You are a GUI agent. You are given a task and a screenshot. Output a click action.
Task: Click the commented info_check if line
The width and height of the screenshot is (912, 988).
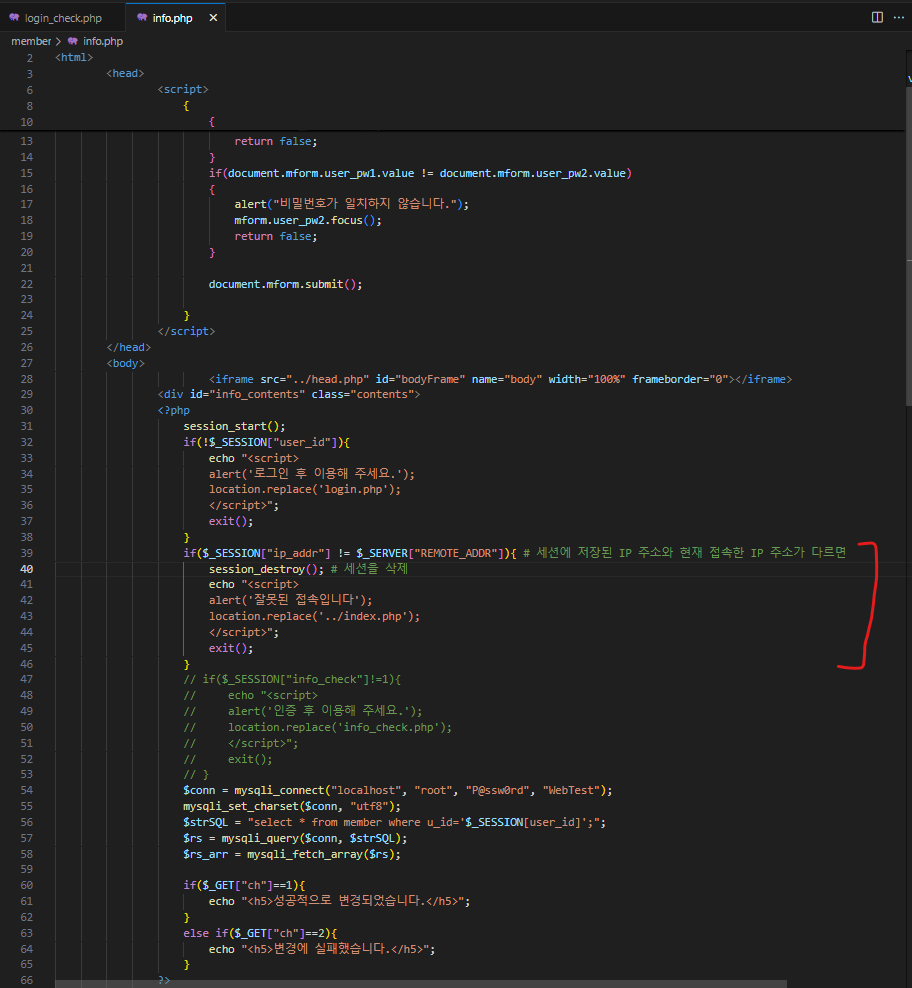pyautogui.click(x=292, y=679)
